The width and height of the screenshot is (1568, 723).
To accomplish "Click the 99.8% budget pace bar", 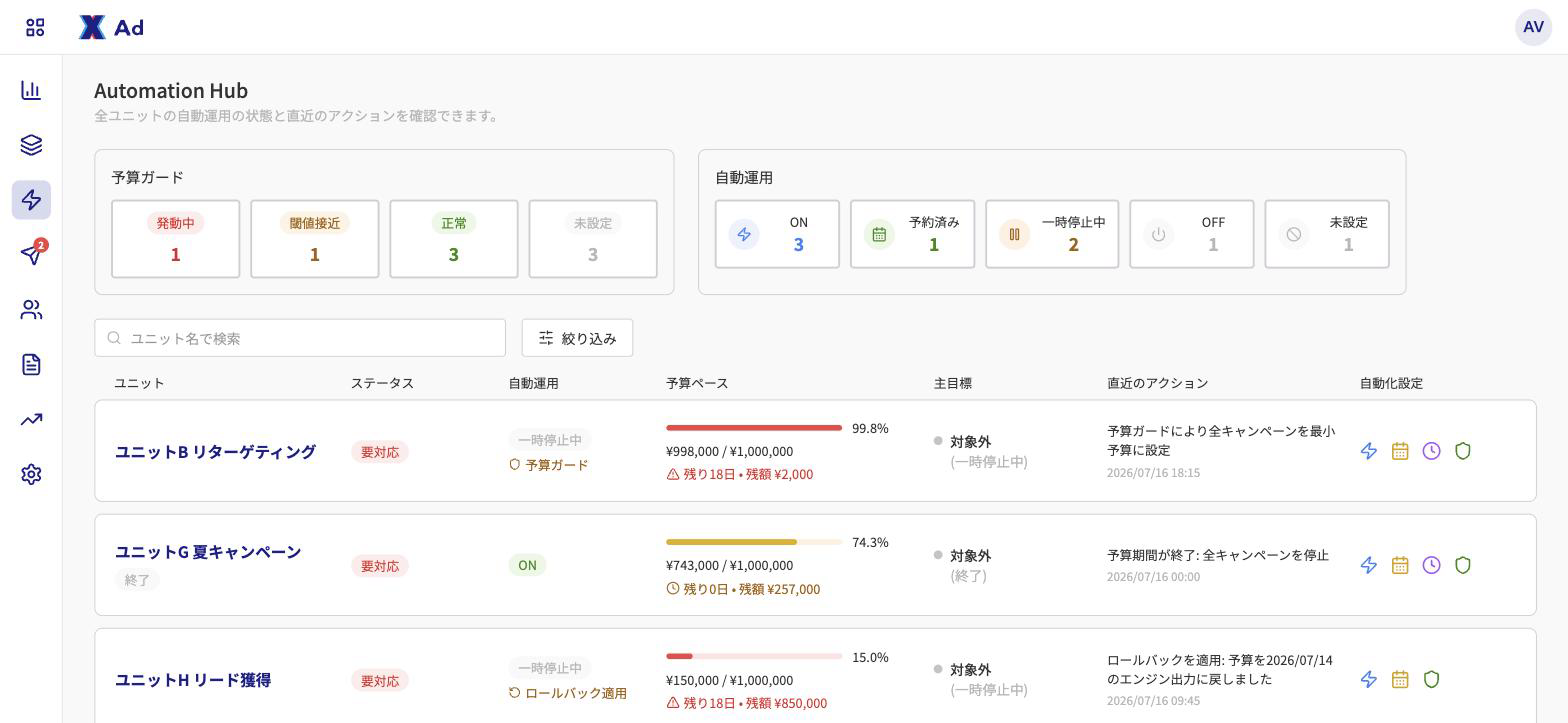I will coord(754,428).
